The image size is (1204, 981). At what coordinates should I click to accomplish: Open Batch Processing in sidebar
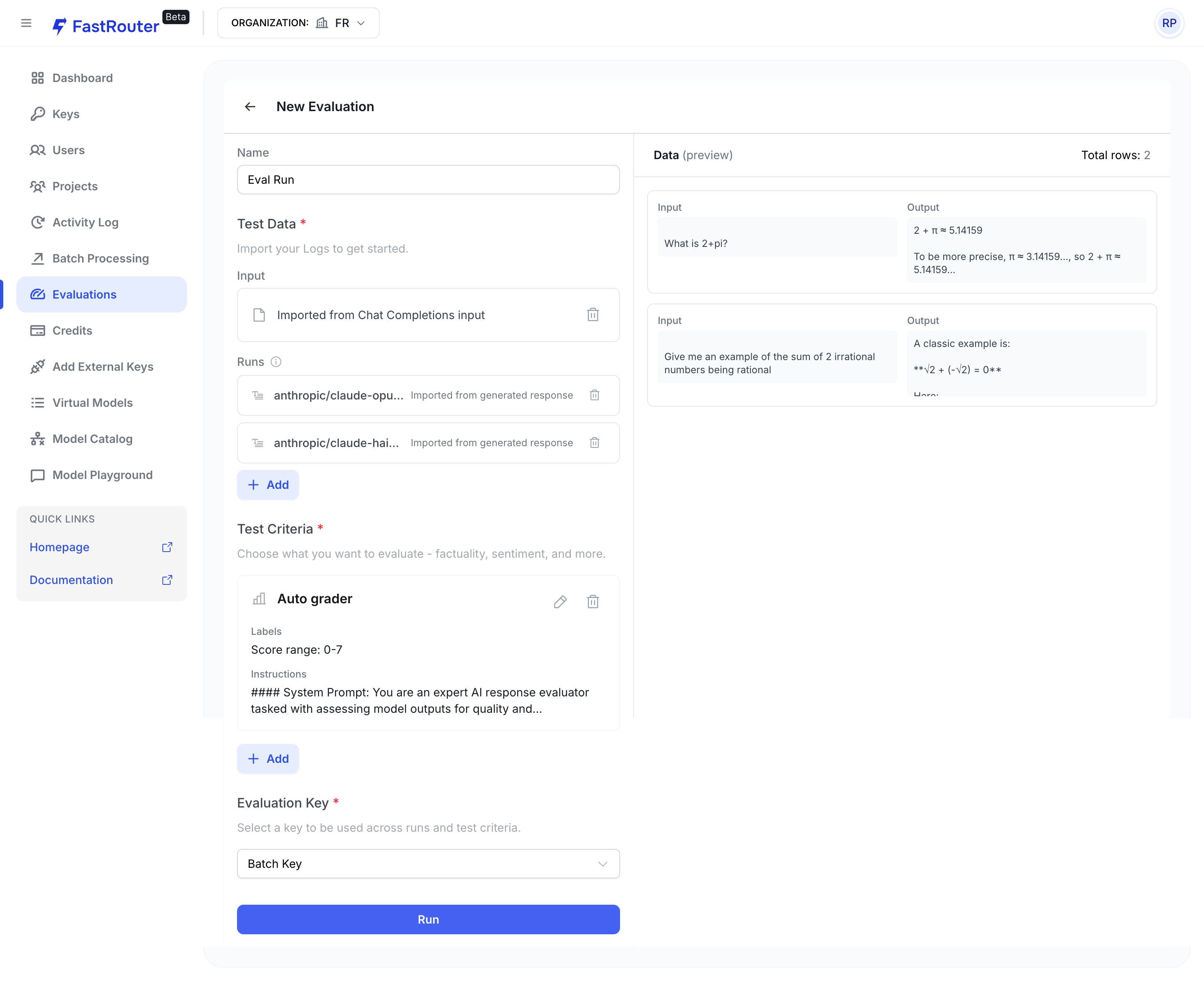pyautogui.click(x=100, y=258)
